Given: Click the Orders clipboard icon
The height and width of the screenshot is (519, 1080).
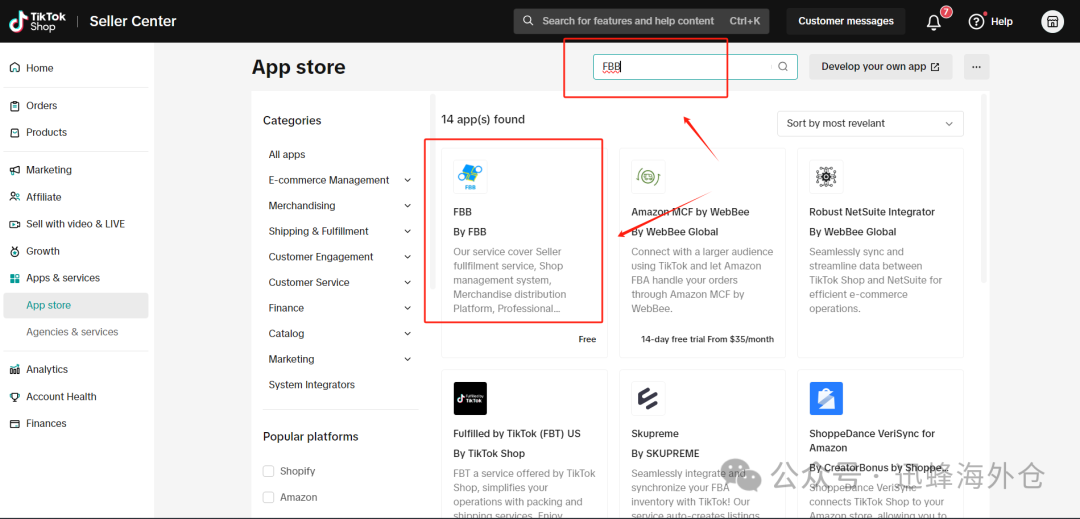Looking at the screenshot, I should 14,105.
